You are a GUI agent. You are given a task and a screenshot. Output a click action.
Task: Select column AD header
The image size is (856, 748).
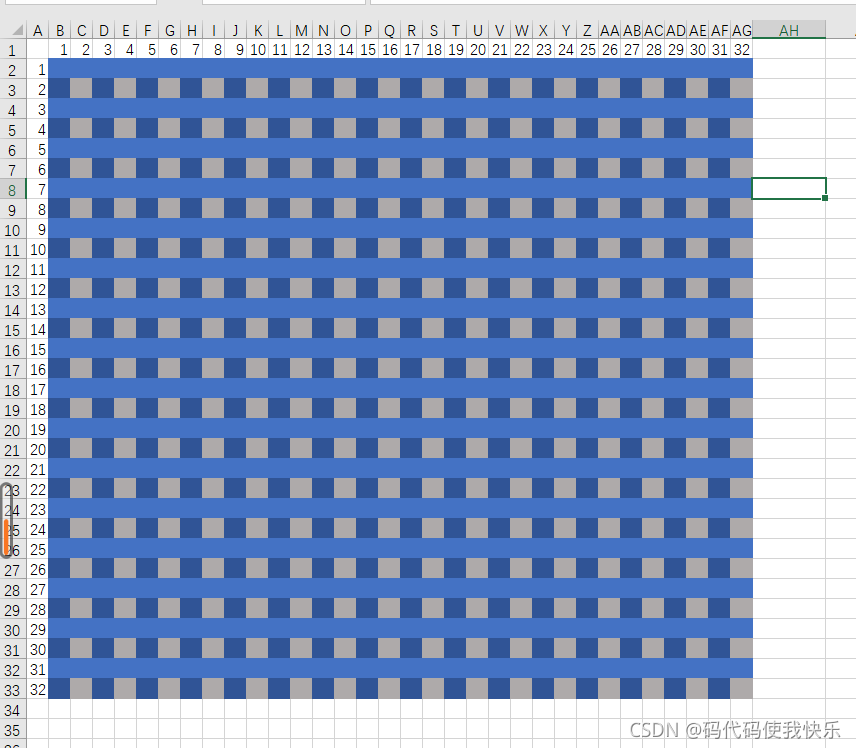coord(675,31)
